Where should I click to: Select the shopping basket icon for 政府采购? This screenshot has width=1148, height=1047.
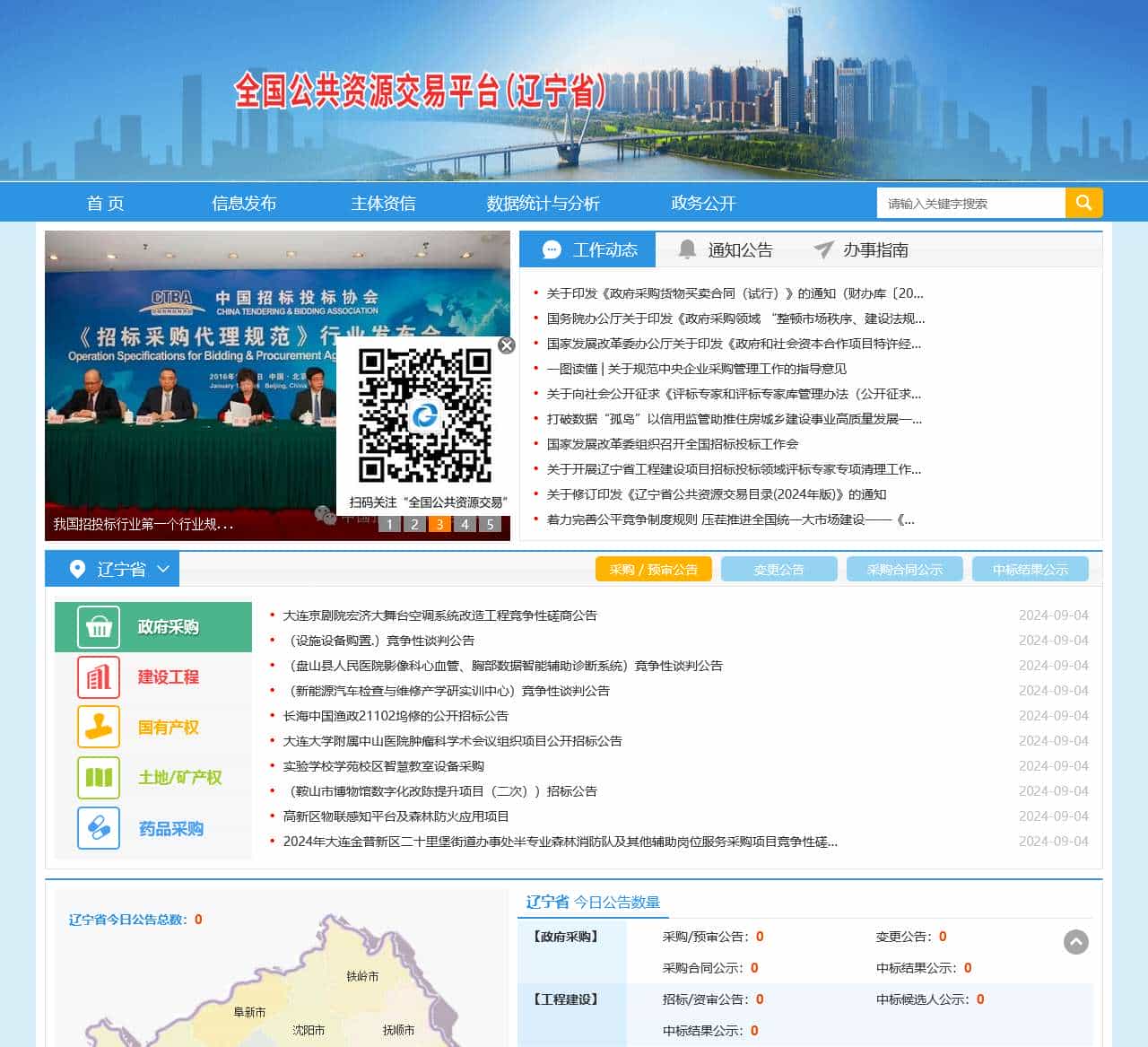pos(98,626)
